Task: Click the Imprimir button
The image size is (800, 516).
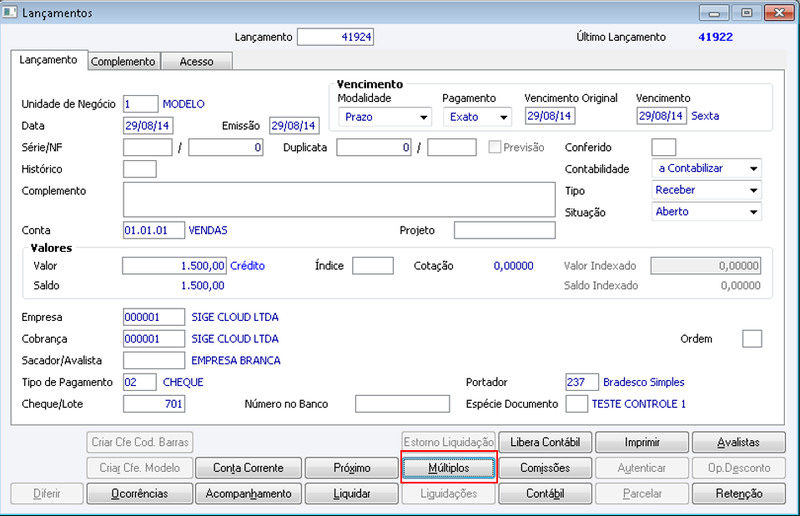Action: pyautogui.click(x=642, y=442)
